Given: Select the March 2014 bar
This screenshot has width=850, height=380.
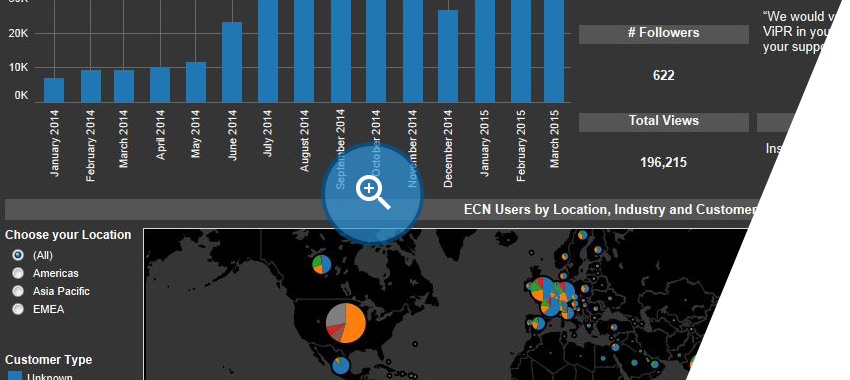Looking at the screenshot, I should point(124,86).
